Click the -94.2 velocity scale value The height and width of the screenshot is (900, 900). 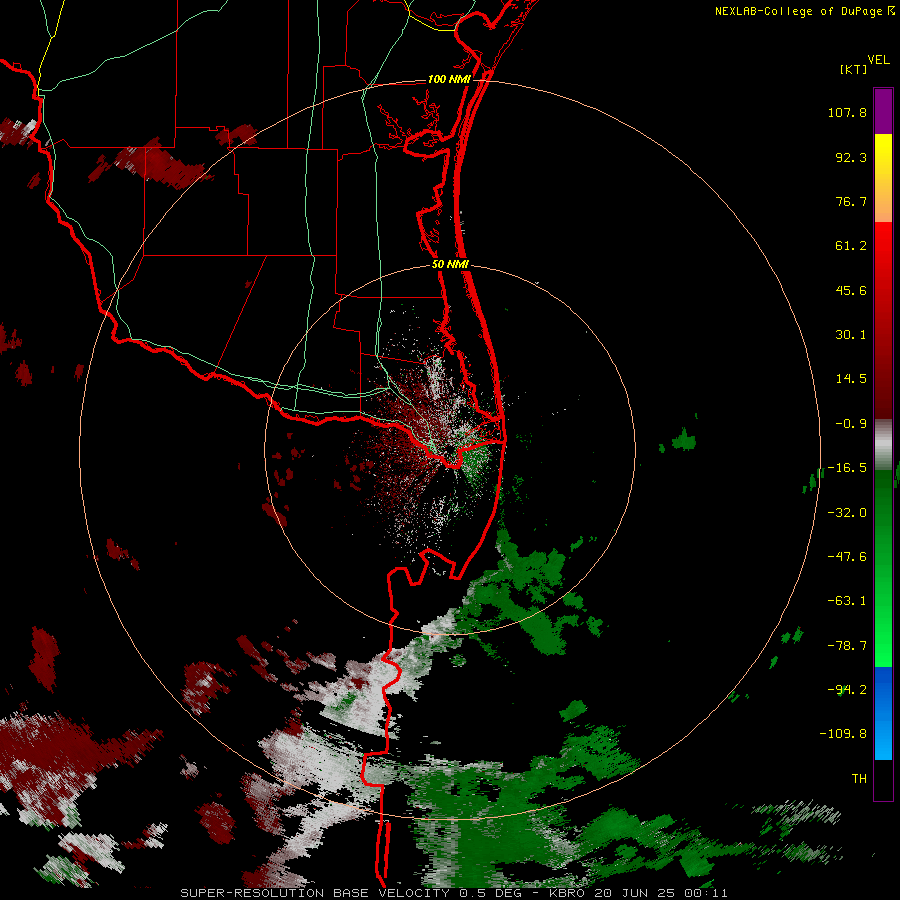[x=847, y=689]
